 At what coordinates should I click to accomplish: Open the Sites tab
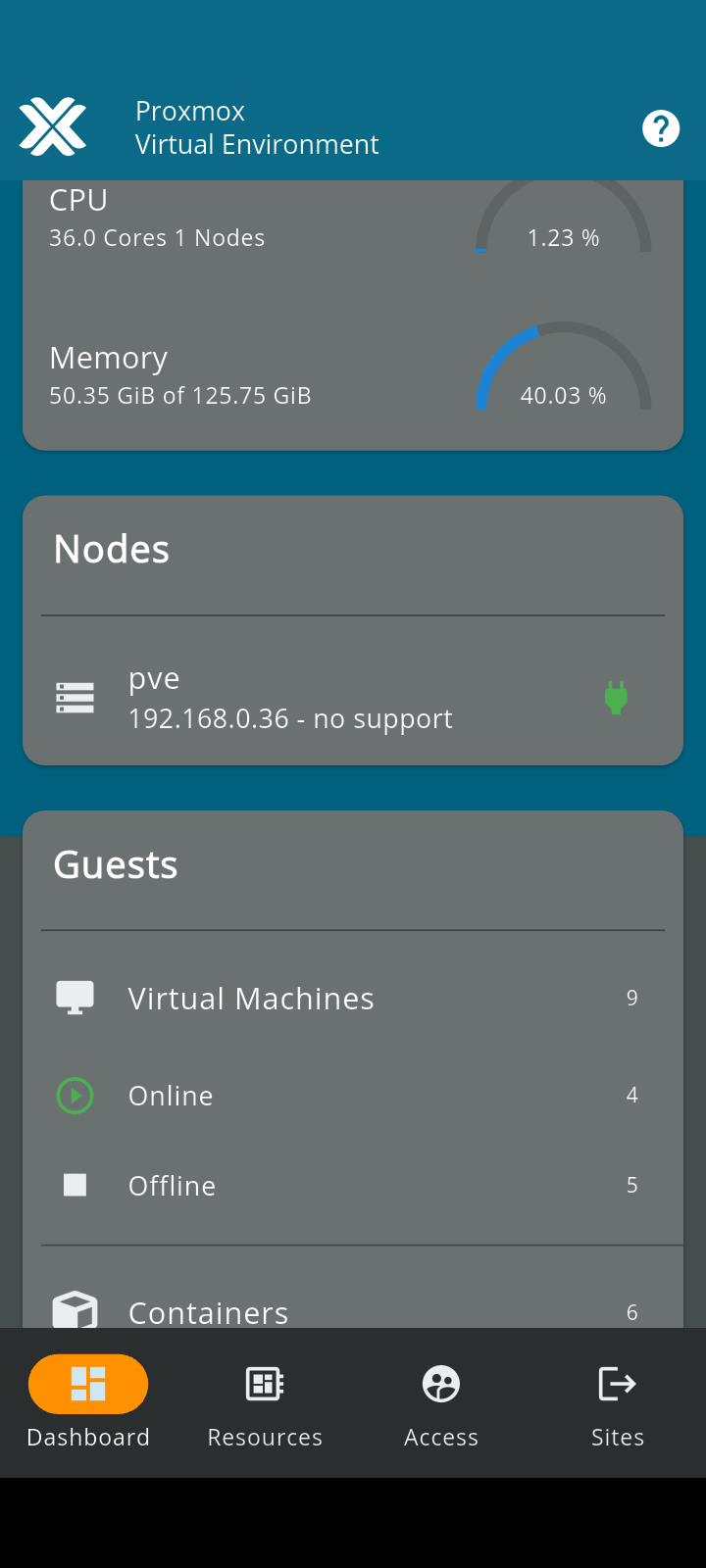[x=618, y=1402]
